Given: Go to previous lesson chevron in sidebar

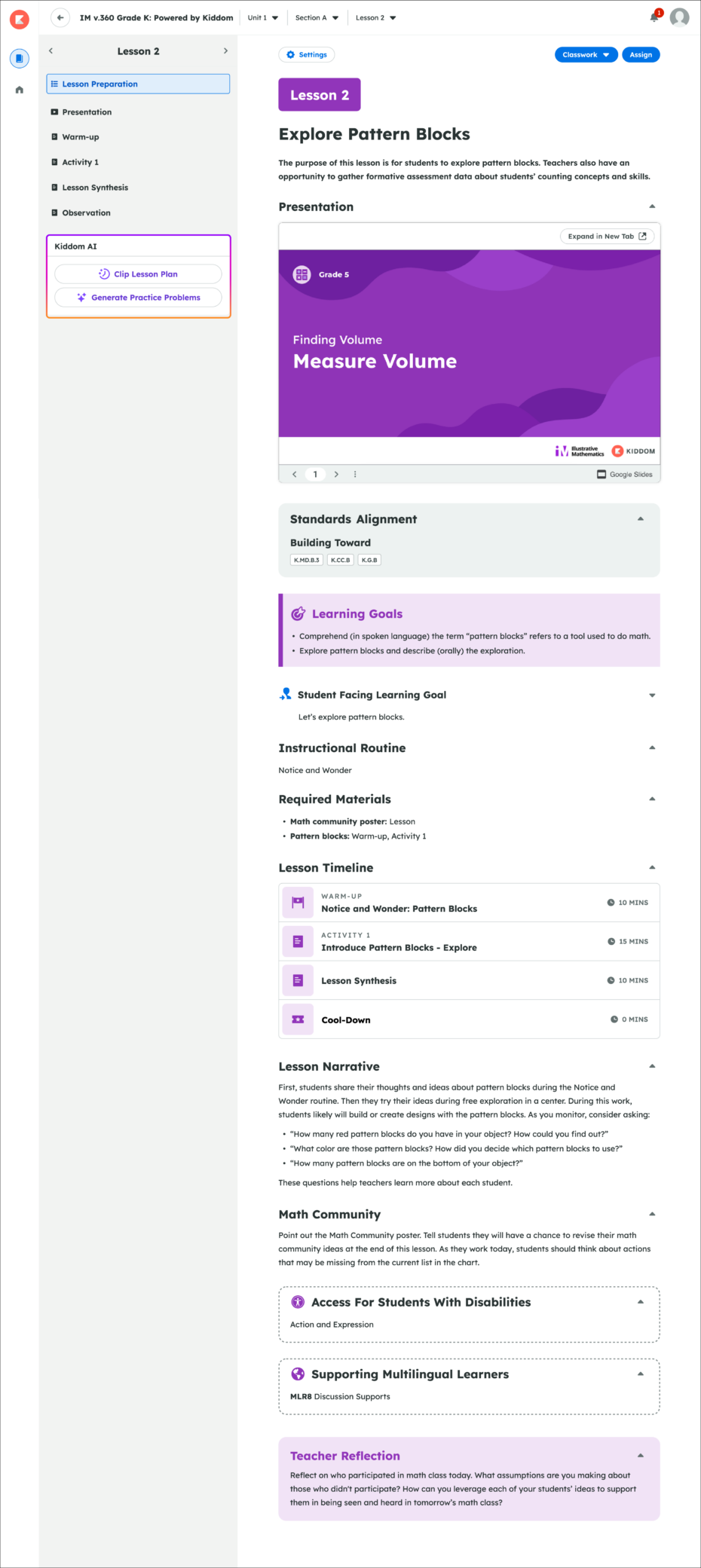Looking at the screenshot, I should coord(51,50).
